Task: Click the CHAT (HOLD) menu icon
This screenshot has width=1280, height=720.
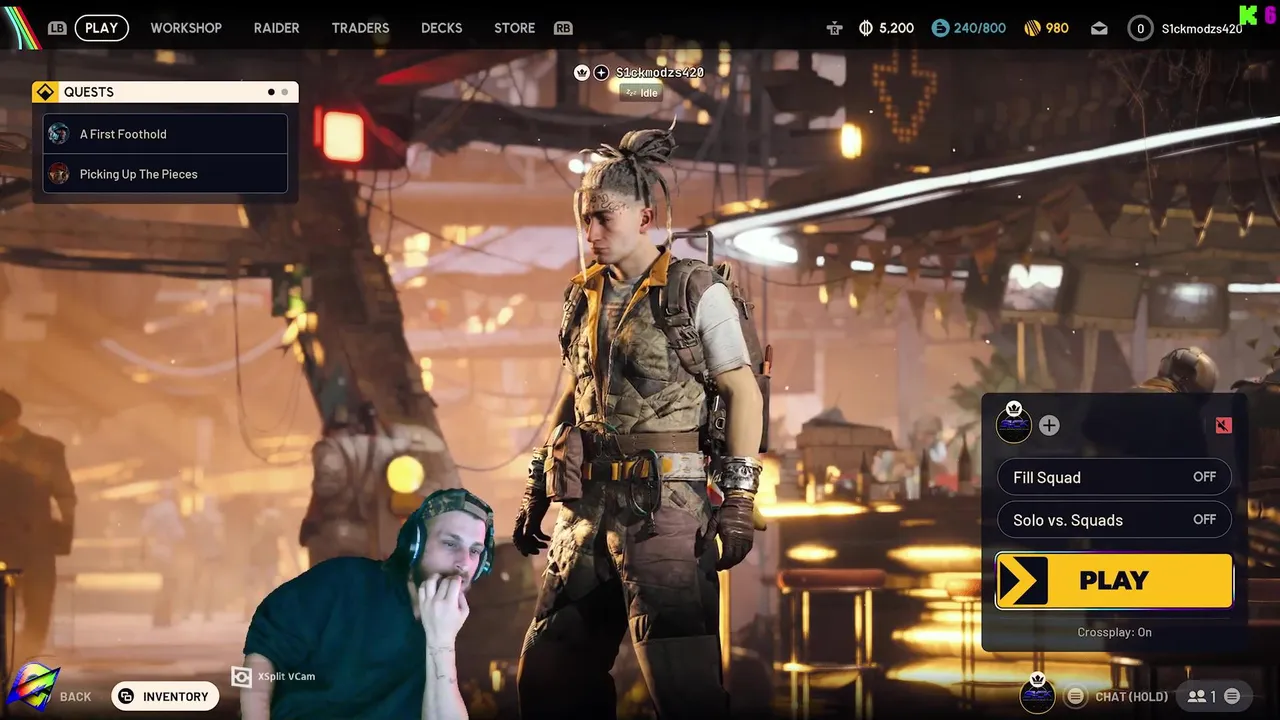Action: pyautogui.click(x=1075, y=696)
